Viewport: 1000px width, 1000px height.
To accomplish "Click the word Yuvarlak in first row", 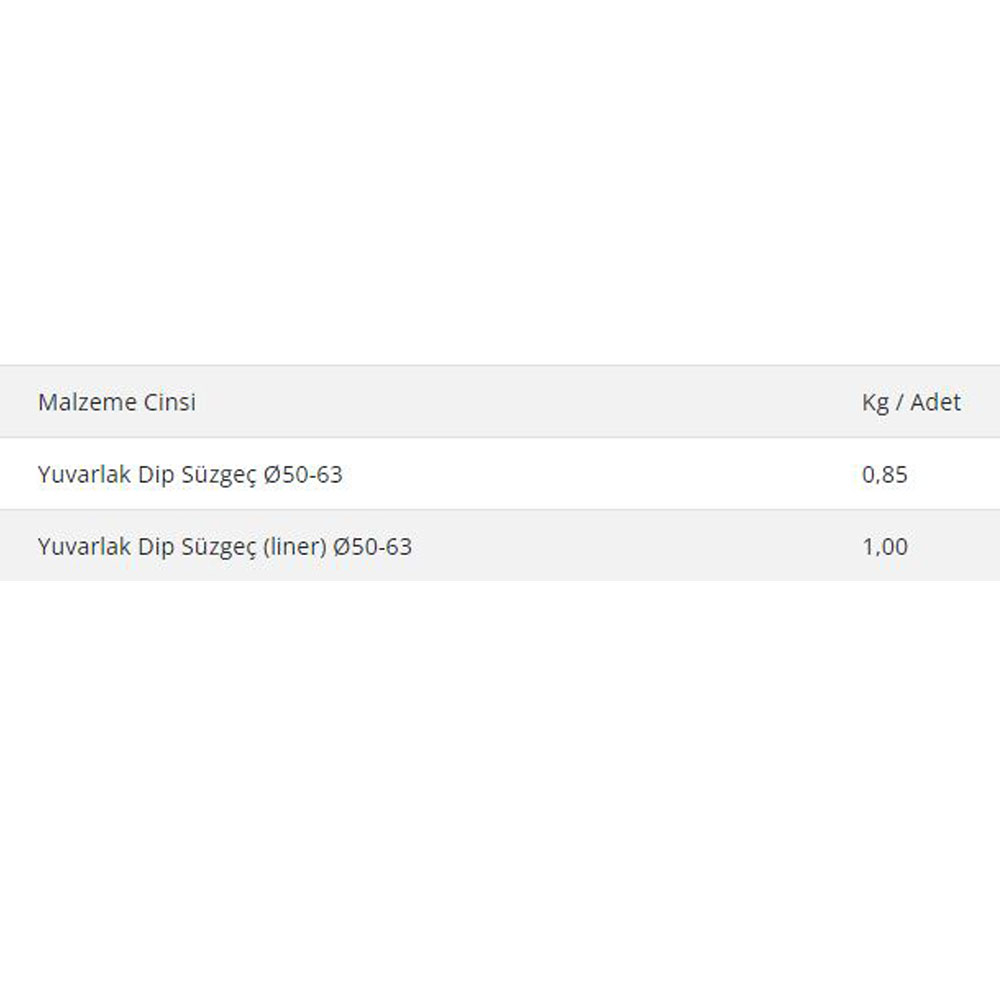I will 84,474.
